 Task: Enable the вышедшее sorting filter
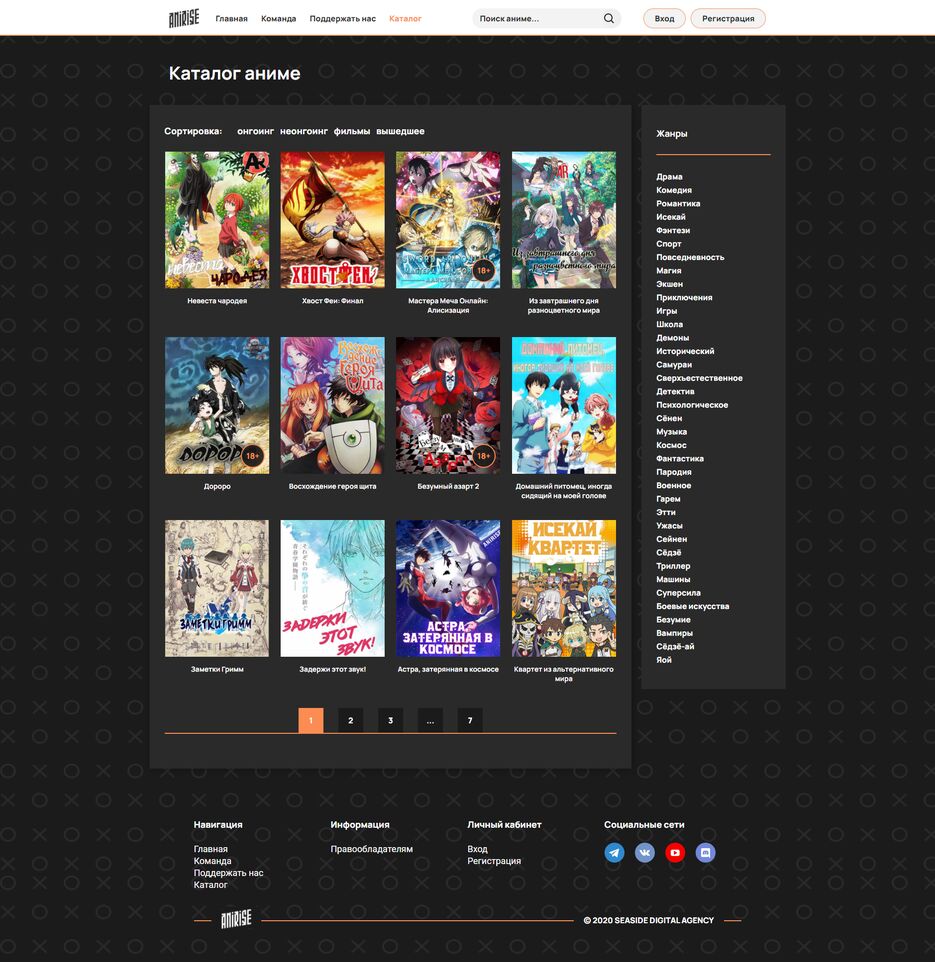click(400, 131)
